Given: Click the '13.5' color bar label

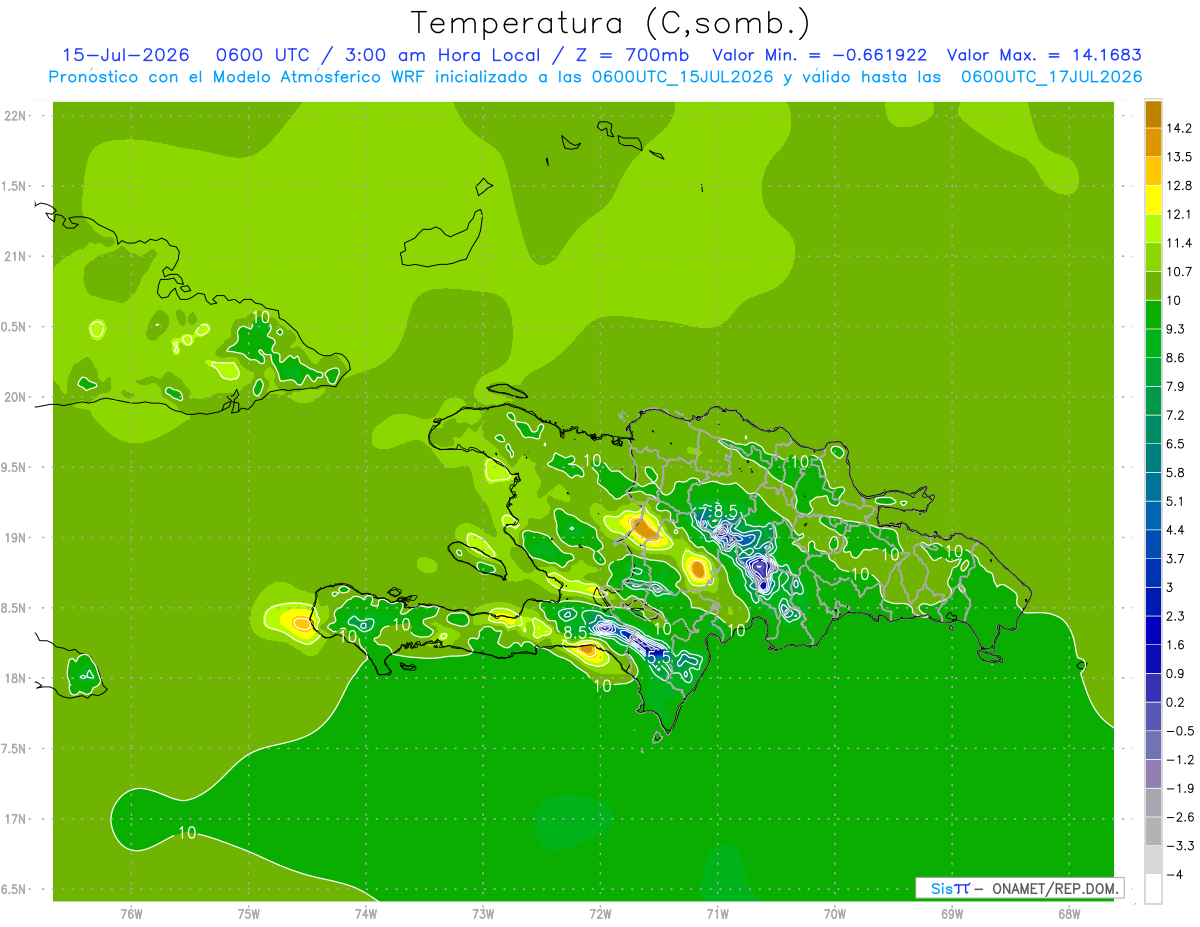Looking at the screenshot, I should coord(1181,157).
